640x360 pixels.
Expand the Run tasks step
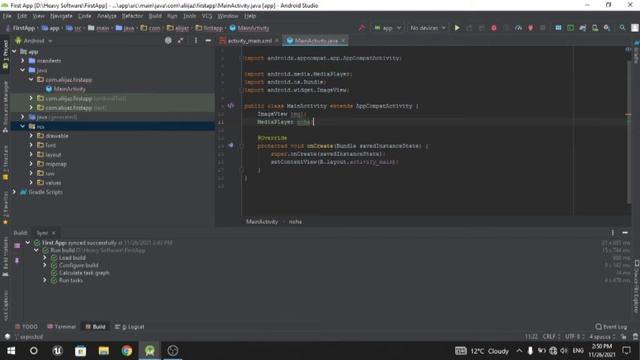pyautogui.click(x=44, y=280)
